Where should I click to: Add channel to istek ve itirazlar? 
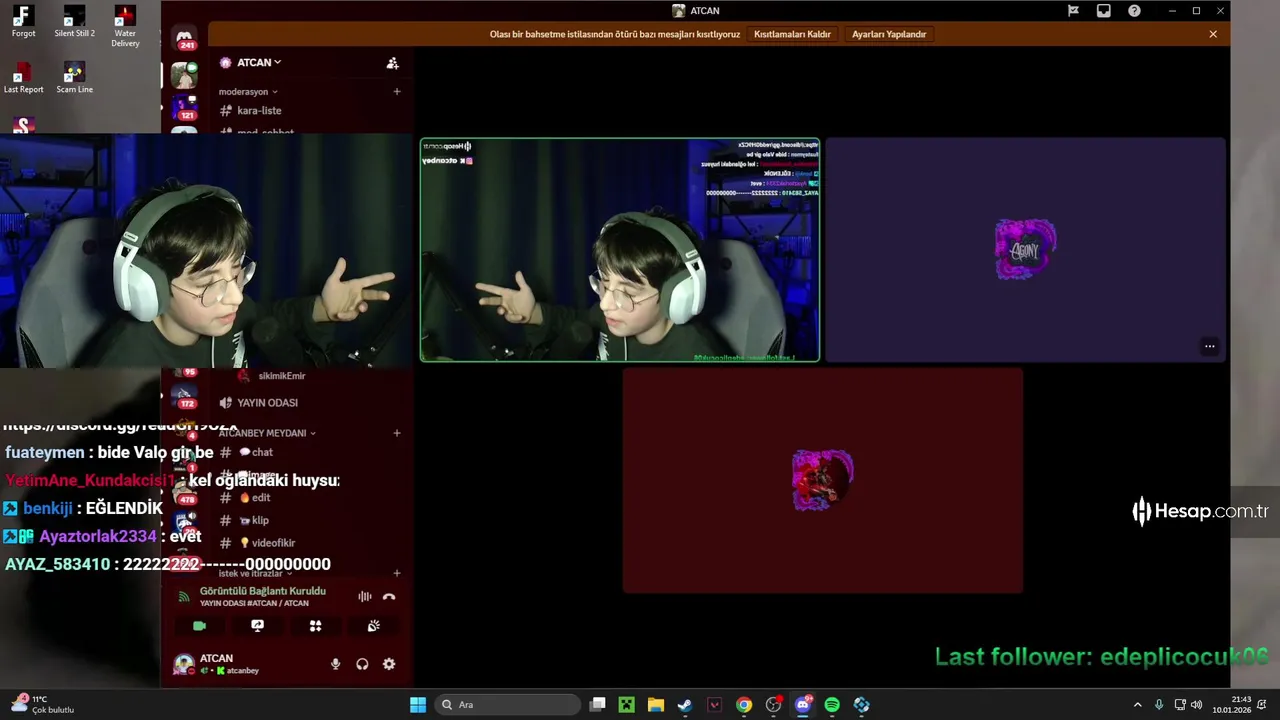pyautogui.click(x=397, y=573)
